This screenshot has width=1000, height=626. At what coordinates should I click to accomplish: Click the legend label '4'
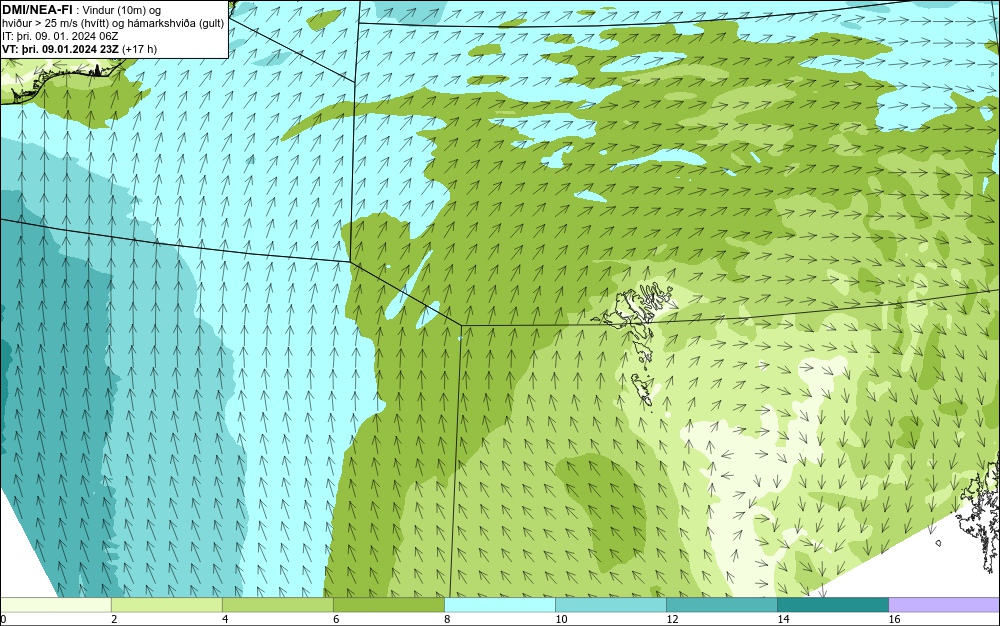tap(224, 619)
